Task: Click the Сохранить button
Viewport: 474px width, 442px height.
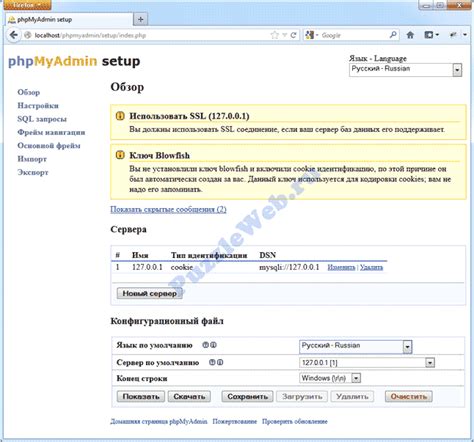Action: 247,396
